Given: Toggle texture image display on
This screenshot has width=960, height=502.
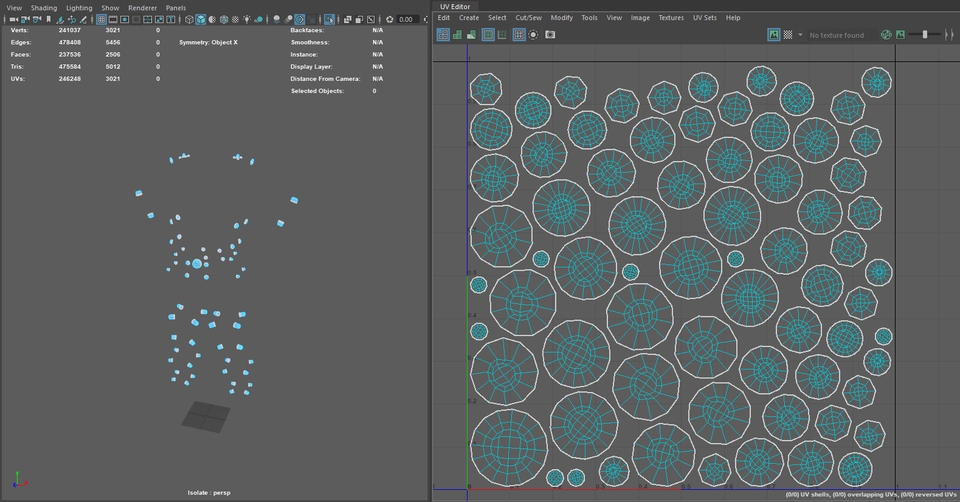Looking at the screenshot, I should pos(773,34).
